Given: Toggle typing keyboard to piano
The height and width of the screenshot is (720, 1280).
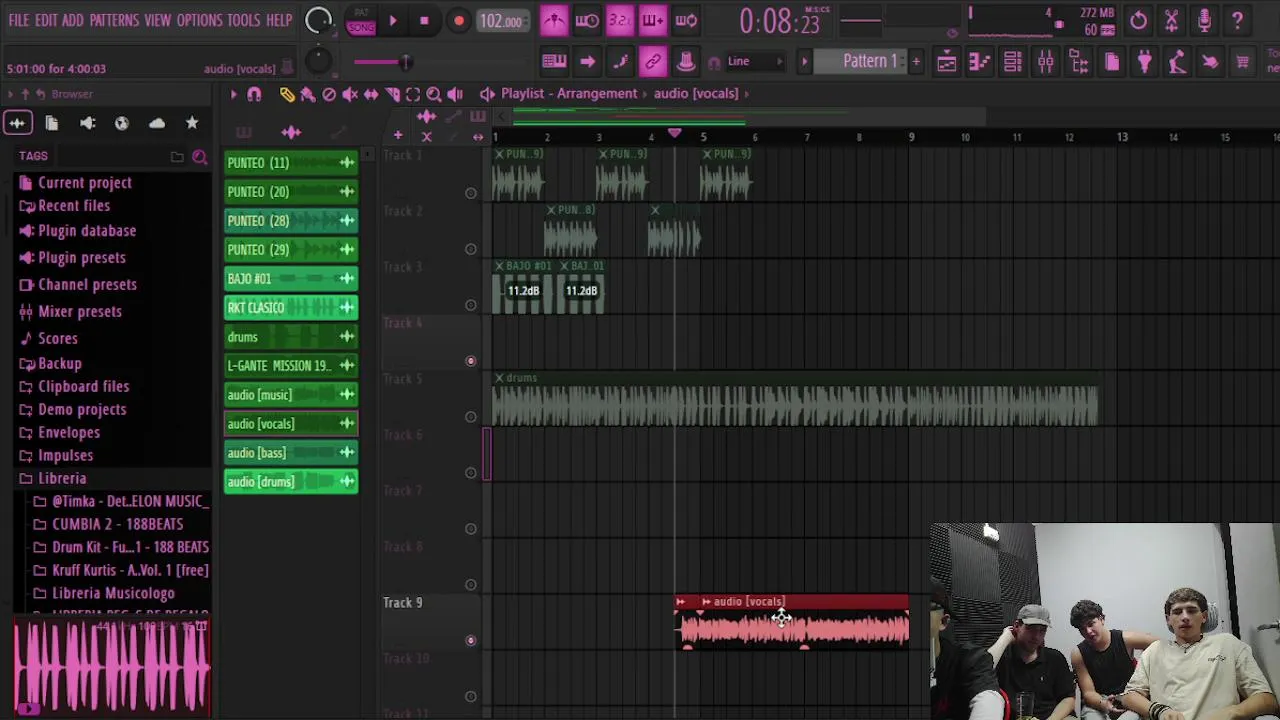Looking at the screenshot, I should click(554, 62).
